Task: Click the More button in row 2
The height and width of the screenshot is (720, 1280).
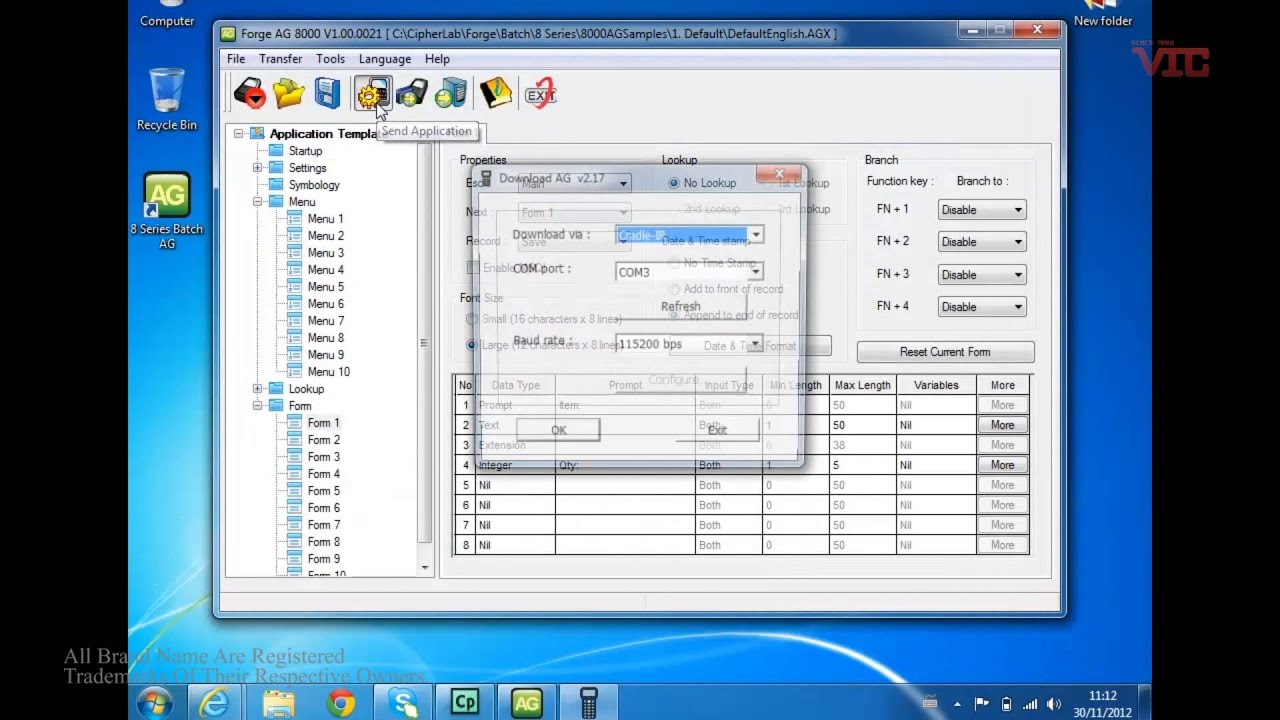Action: pos(1002,425)
